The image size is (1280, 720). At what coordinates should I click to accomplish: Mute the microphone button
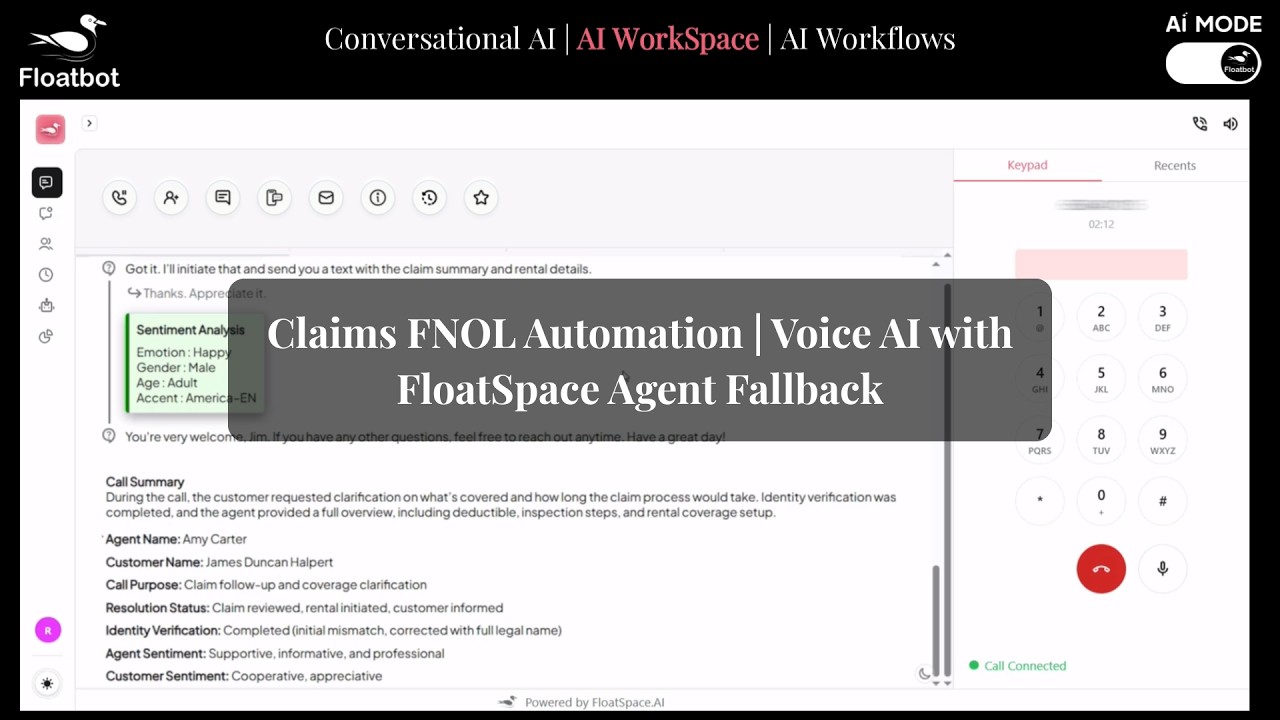point(1162,569)
